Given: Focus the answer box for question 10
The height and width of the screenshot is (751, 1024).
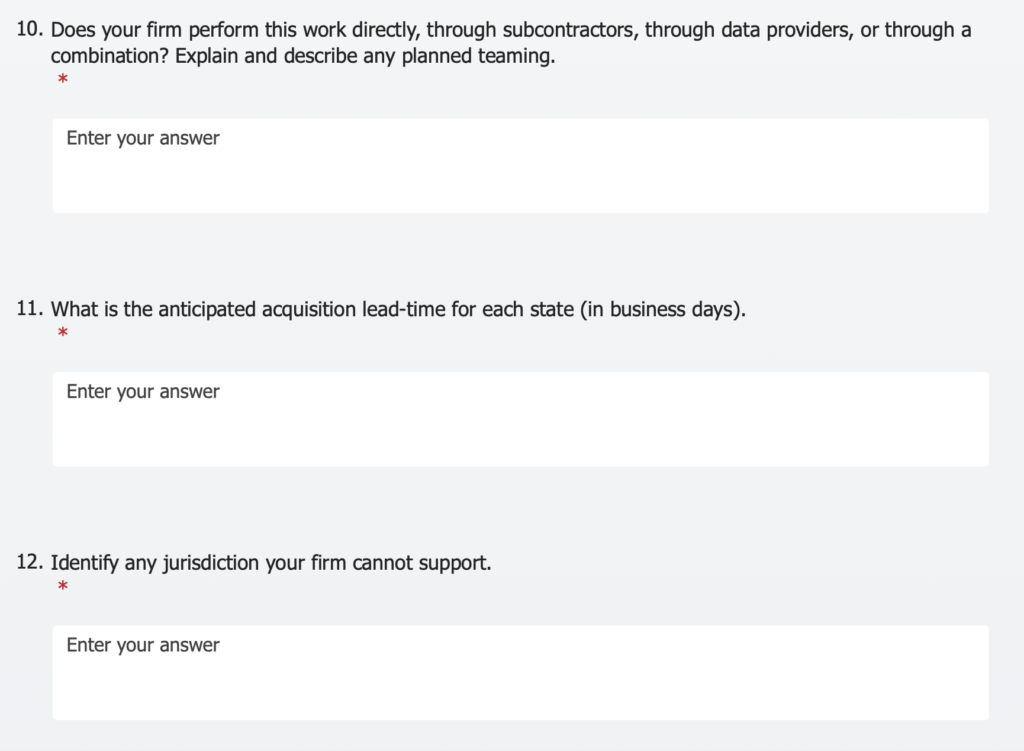Looking at the screenshot, I should point(520,166).
